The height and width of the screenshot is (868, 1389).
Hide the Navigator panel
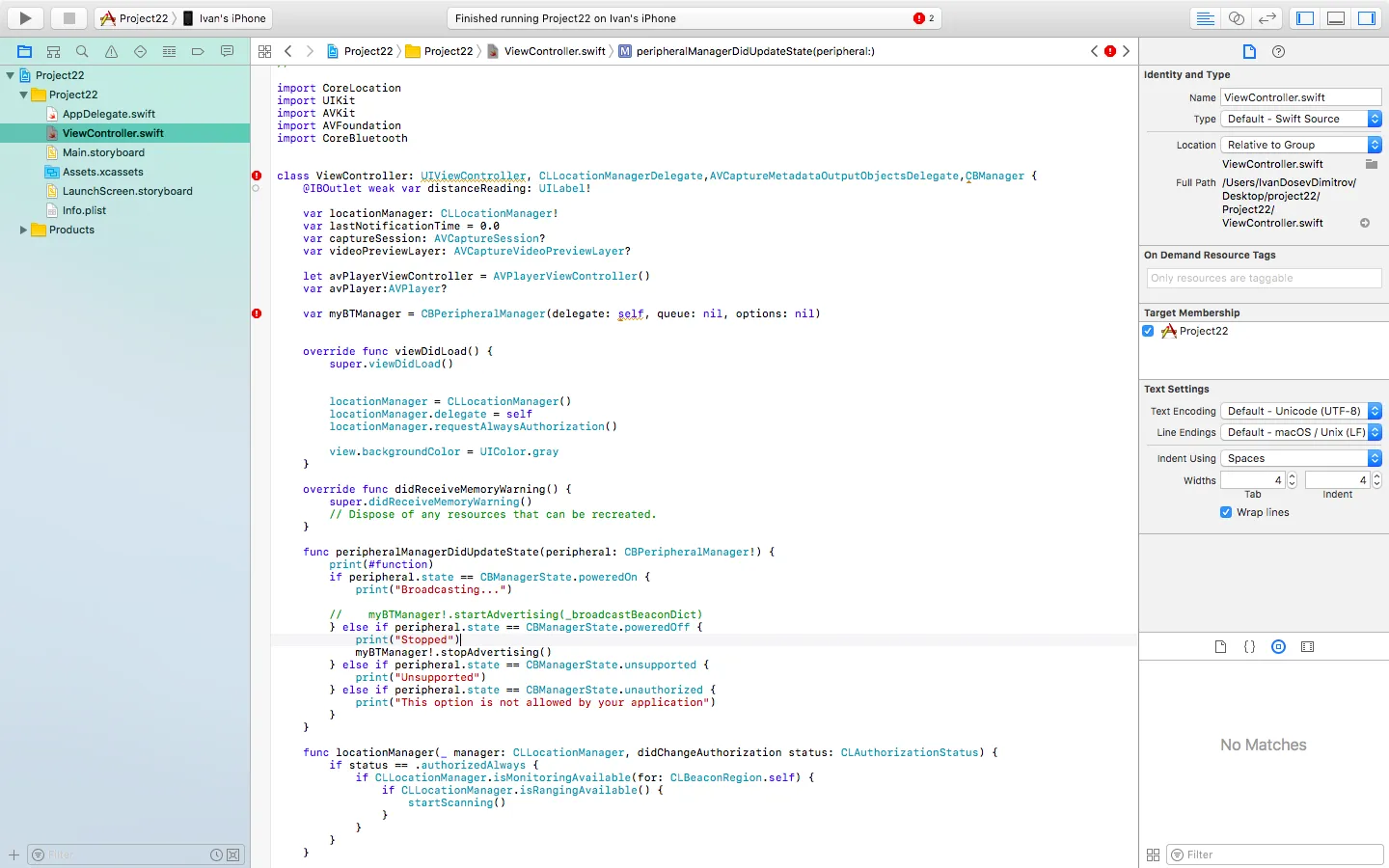pos(1305,18)
